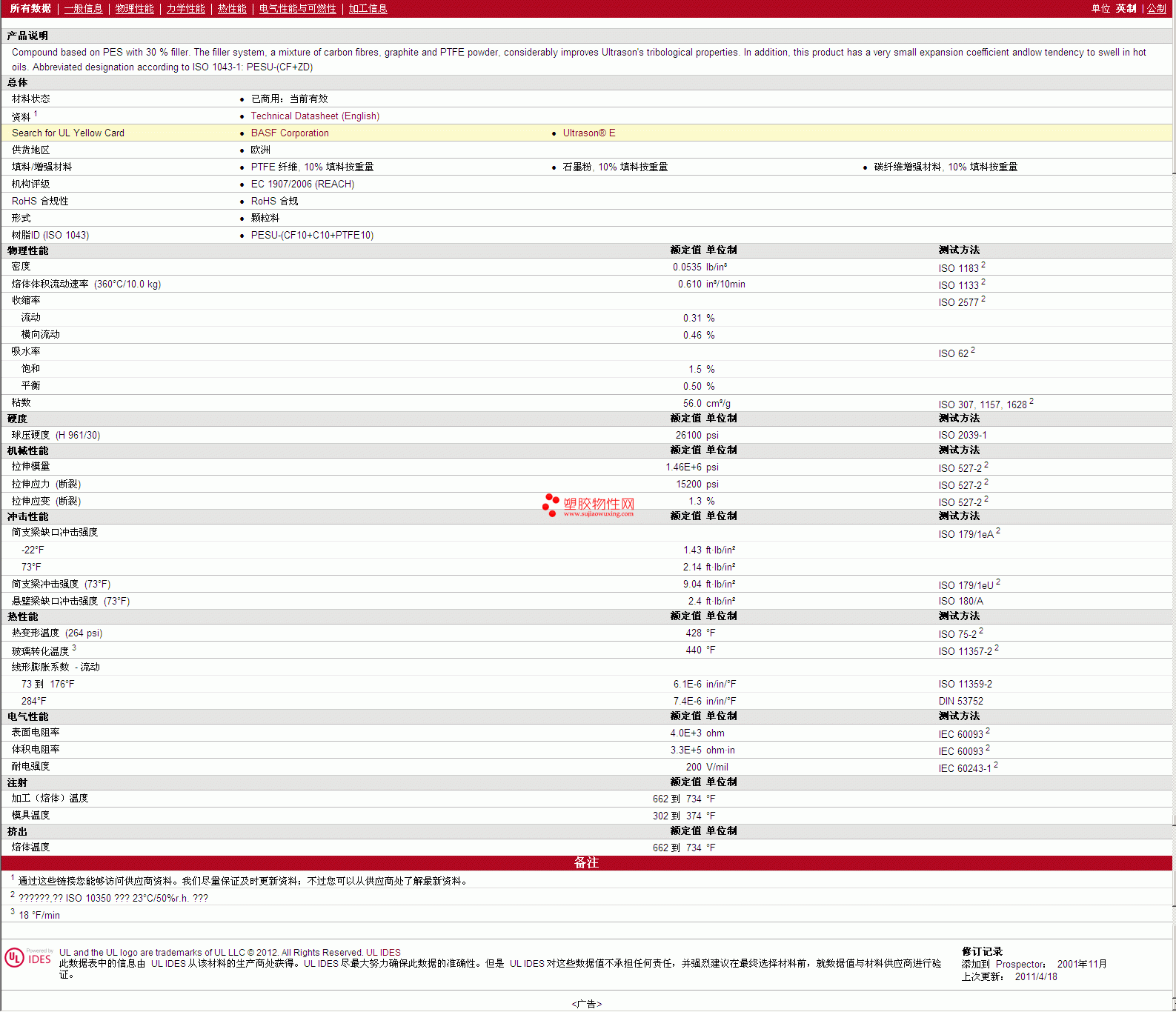Click ISO 180/A test method
This screenshot has width=1176, height=1012.
[x=961, y=602]
